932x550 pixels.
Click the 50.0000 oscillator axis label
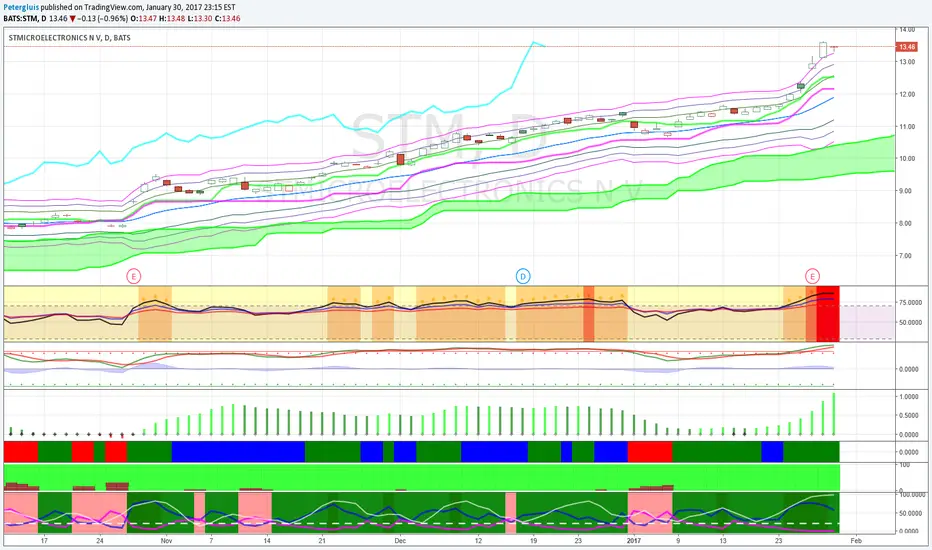[910, 322]
